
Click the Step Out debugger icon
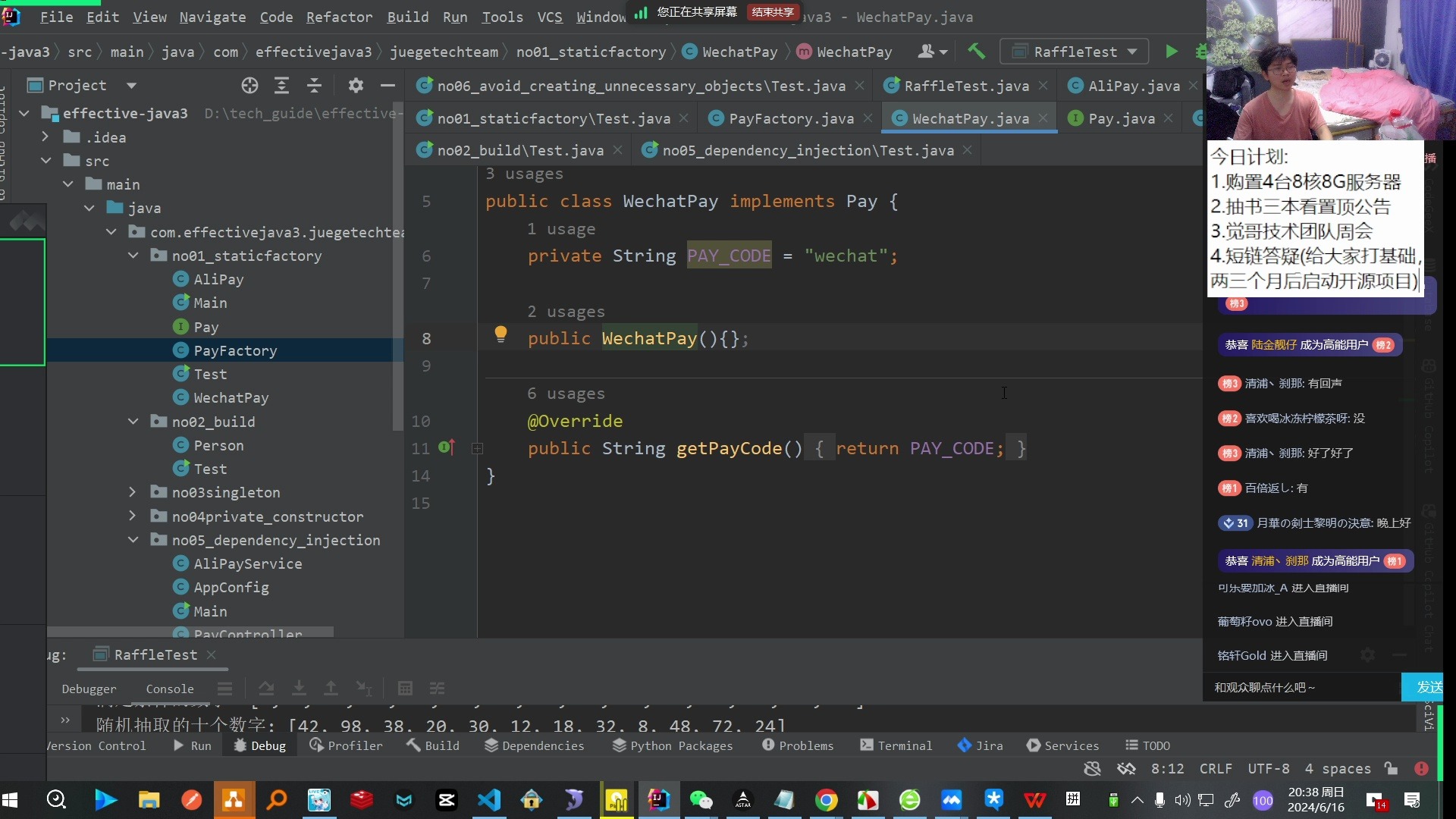point(331,689)
